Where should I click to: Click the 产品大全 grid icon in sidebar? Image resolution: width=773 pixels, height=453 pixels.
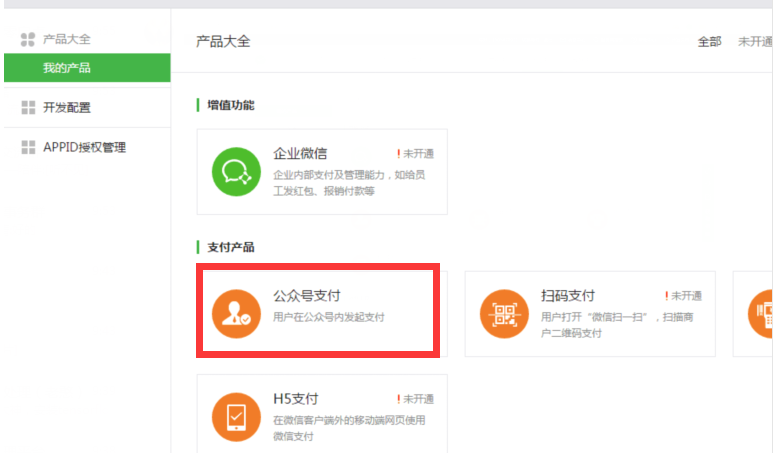28,40
